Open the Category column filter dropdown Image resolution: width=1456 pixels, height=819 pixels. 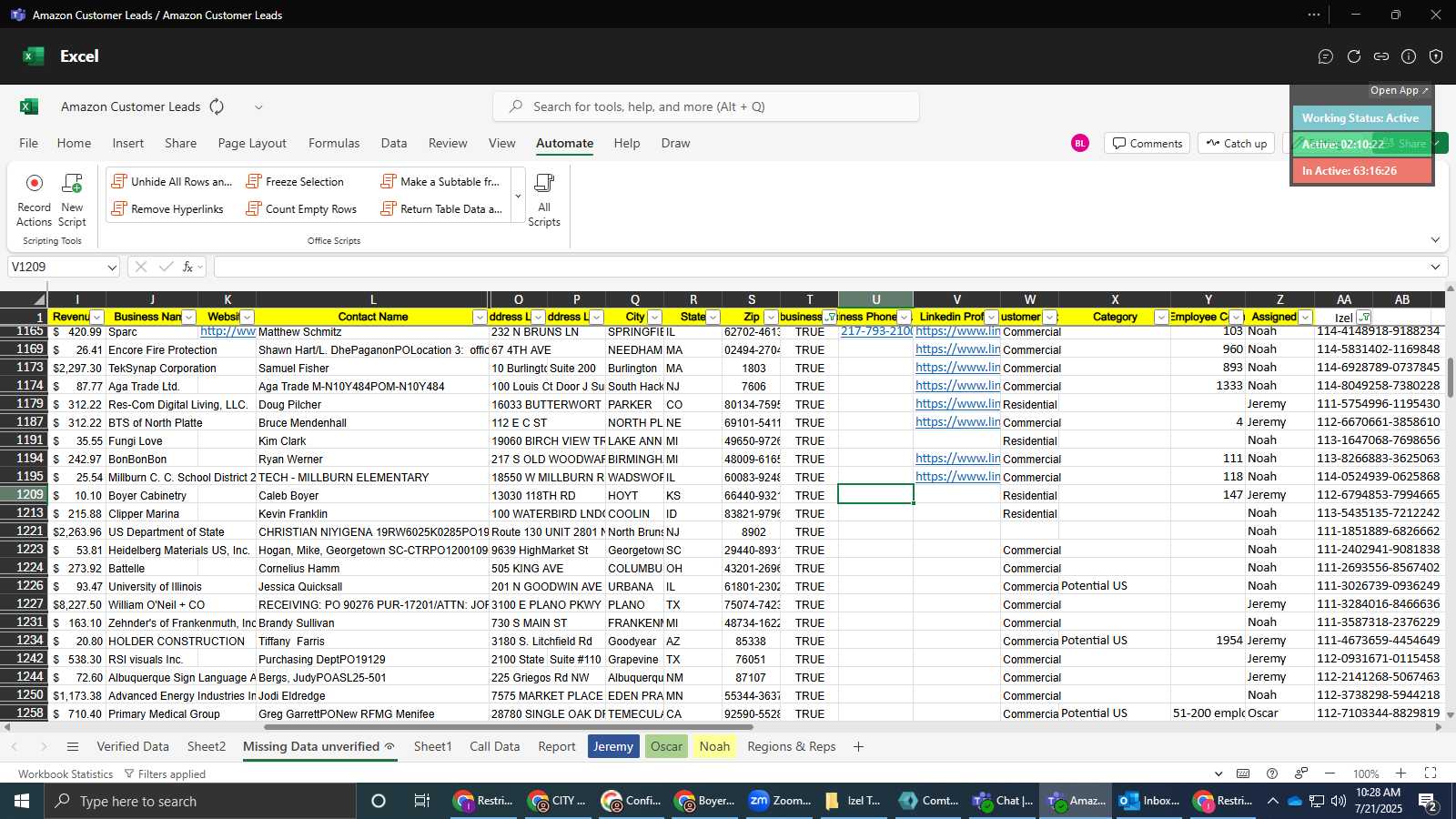(1161, 317)
